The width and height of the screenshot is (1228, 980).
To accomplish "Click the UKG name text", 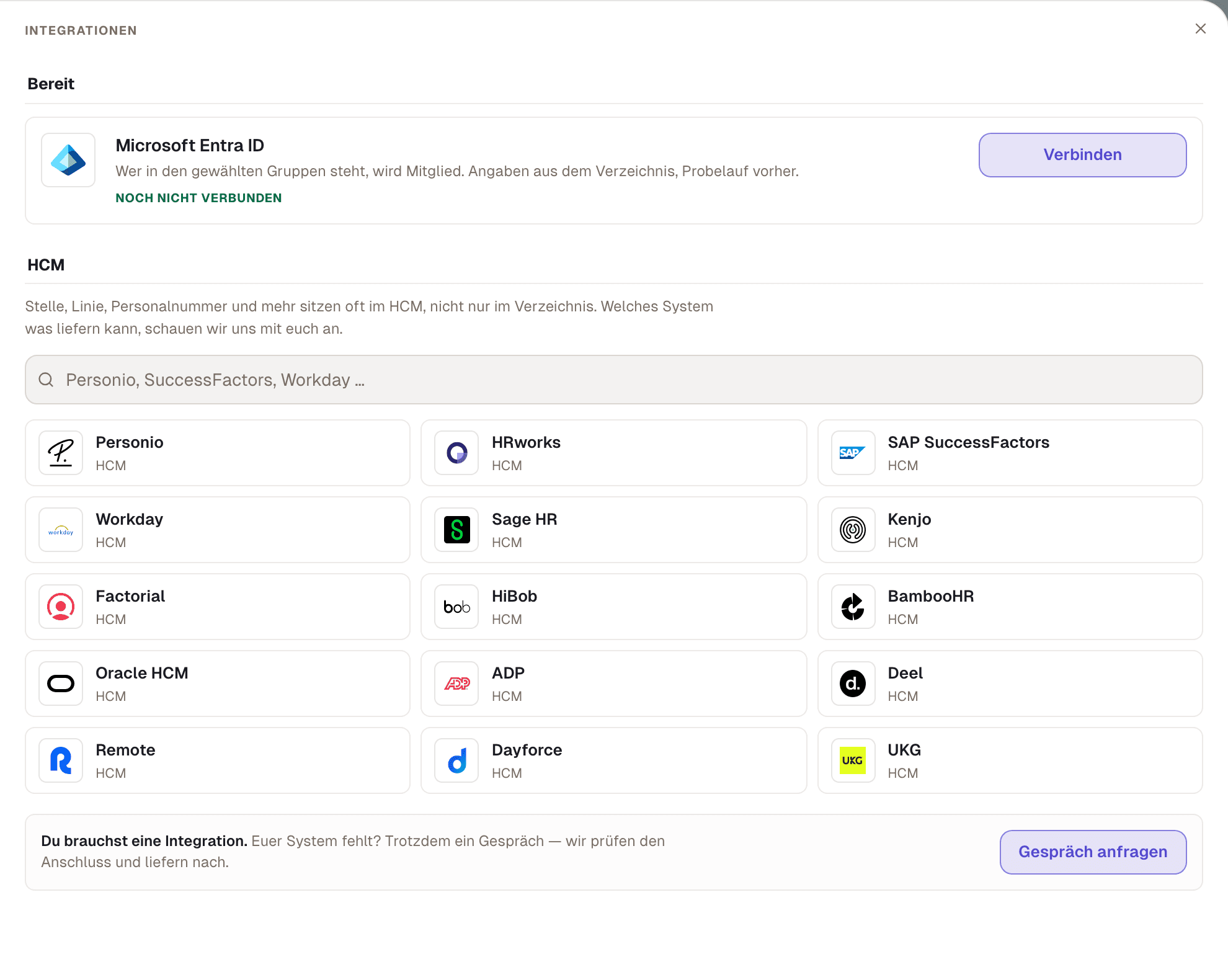I will [x=904, y=750].
